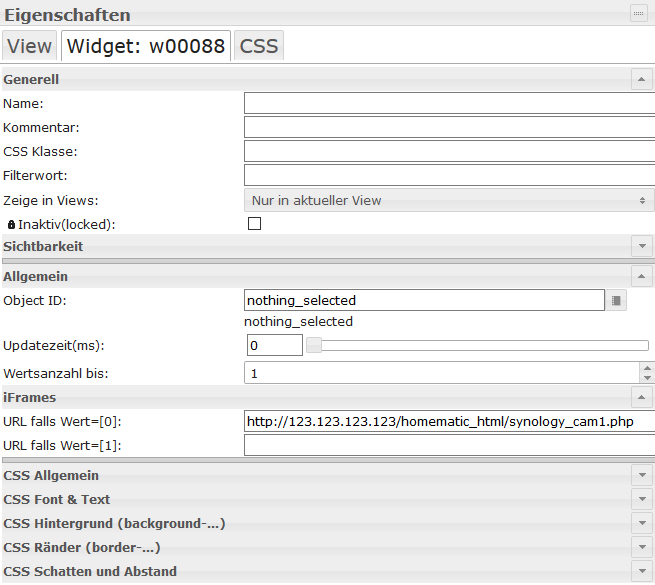
Task: Decrease Wertsanzahl bis with down arrow
Action: coord(647,378)
